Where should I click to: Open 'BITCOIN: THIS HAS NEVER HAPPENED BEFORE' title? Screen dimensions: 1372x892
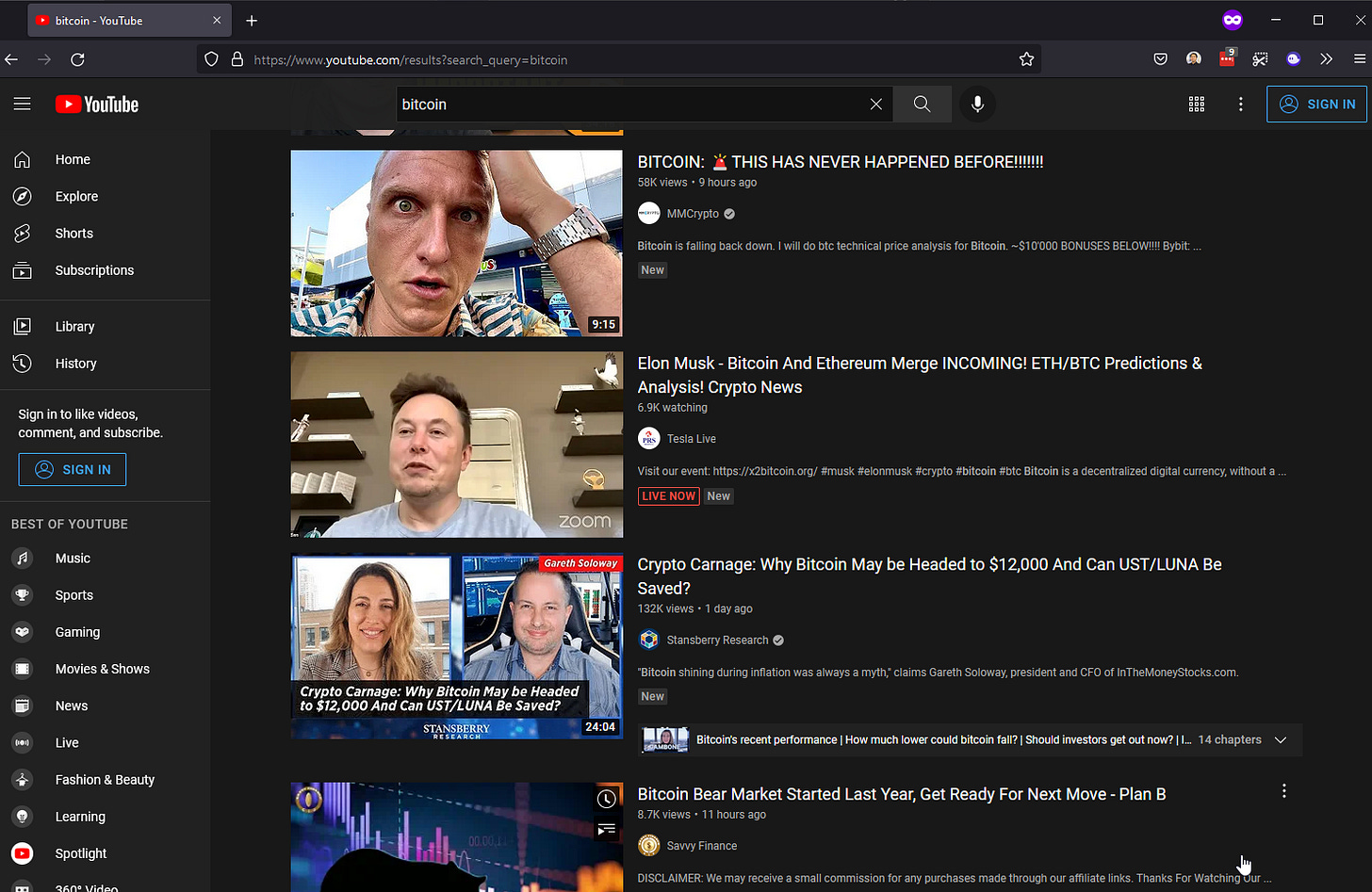pos(841,162)
